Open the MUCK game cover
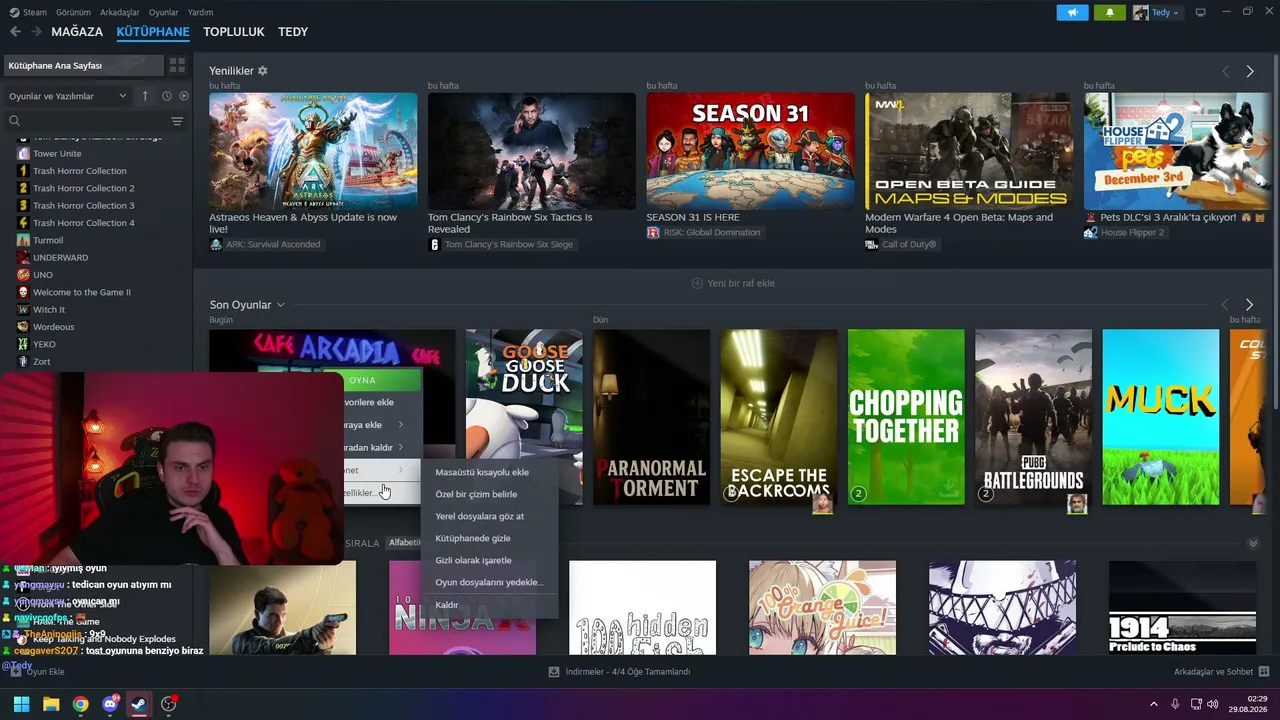Screen dimensions: 1280x720 [x=1161, y=417]
